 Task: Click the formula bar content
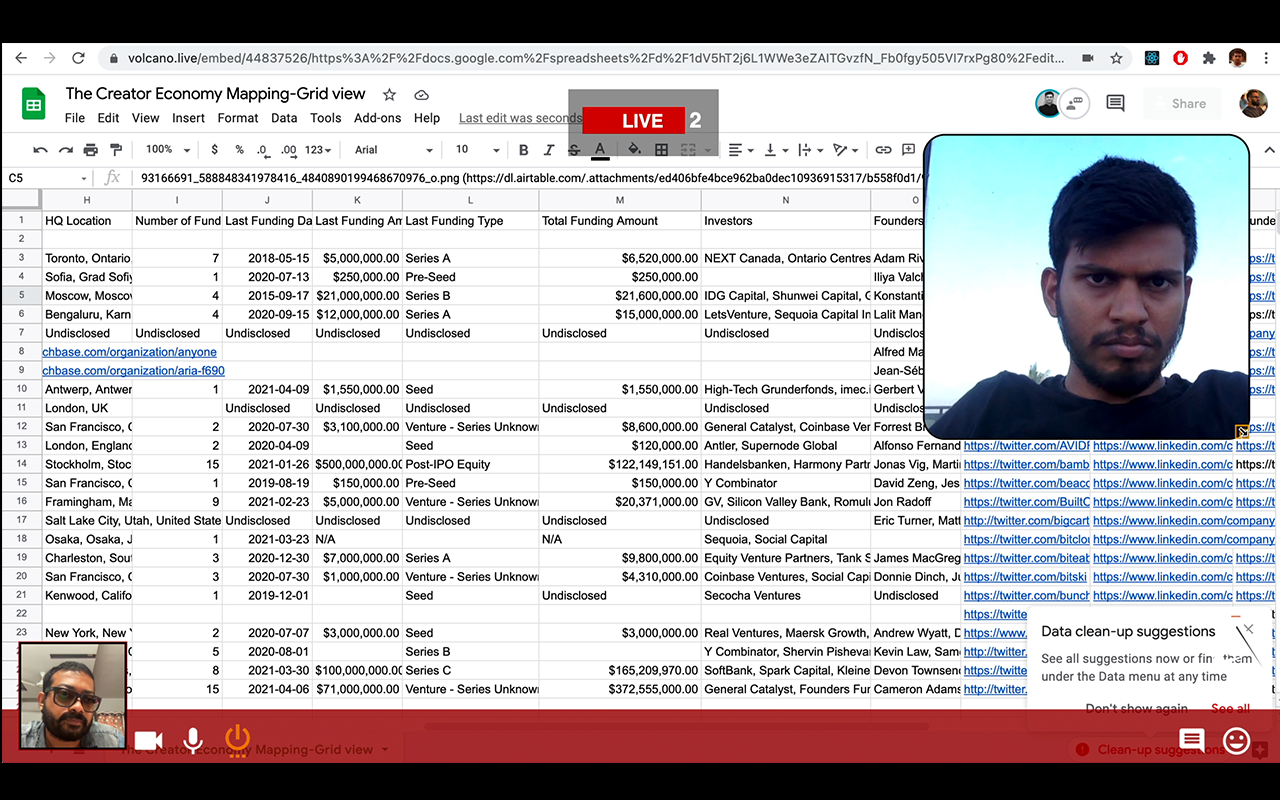coord(530,178)
